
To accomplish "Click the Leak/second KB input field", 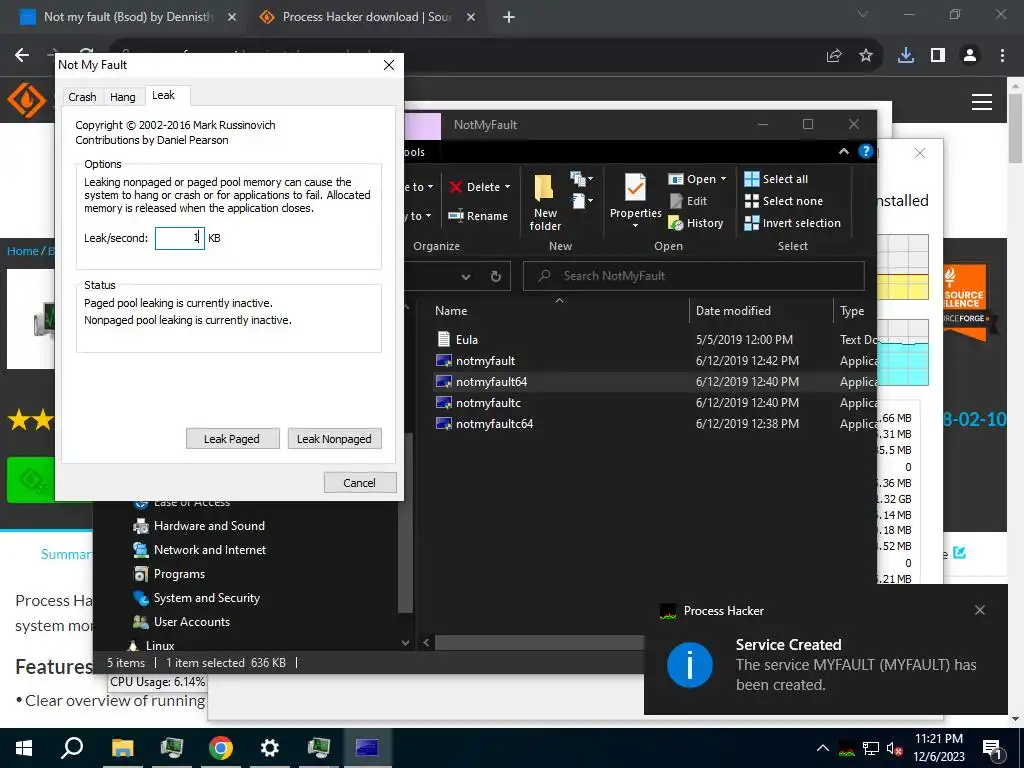I will point(180,238).
